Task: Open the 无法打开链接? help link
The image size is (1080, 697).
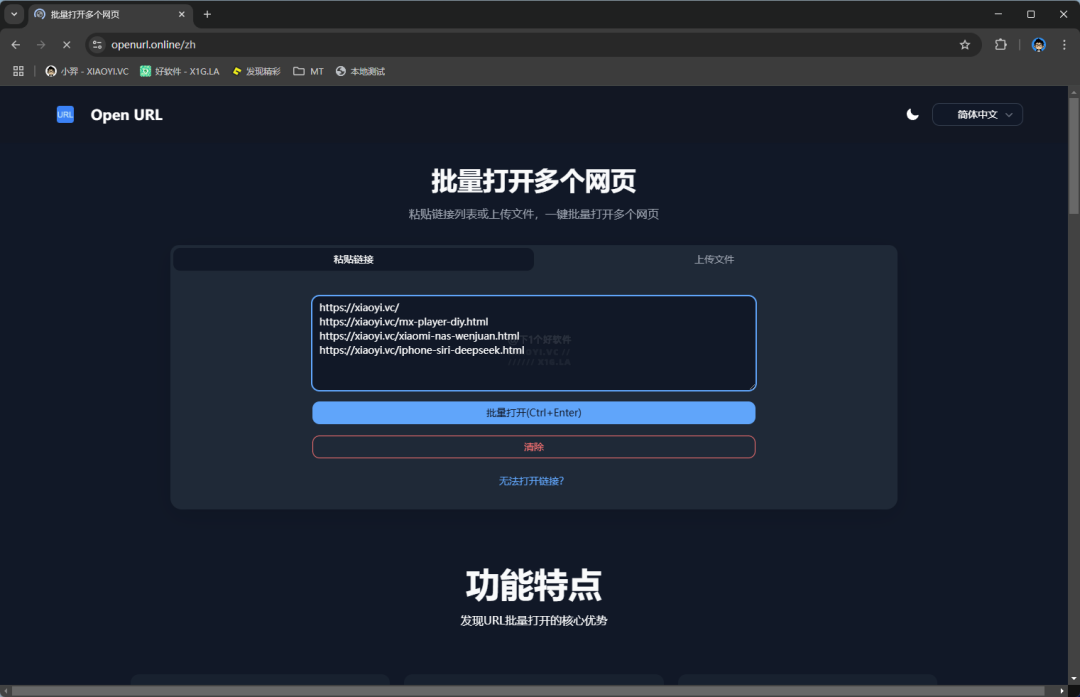Action: (531, 481)
